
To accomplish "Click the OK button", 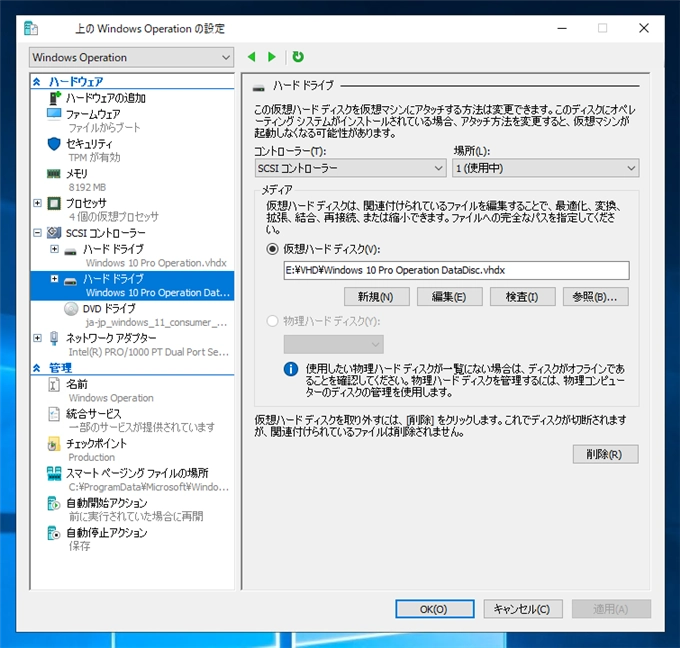I will click(435, 609).
